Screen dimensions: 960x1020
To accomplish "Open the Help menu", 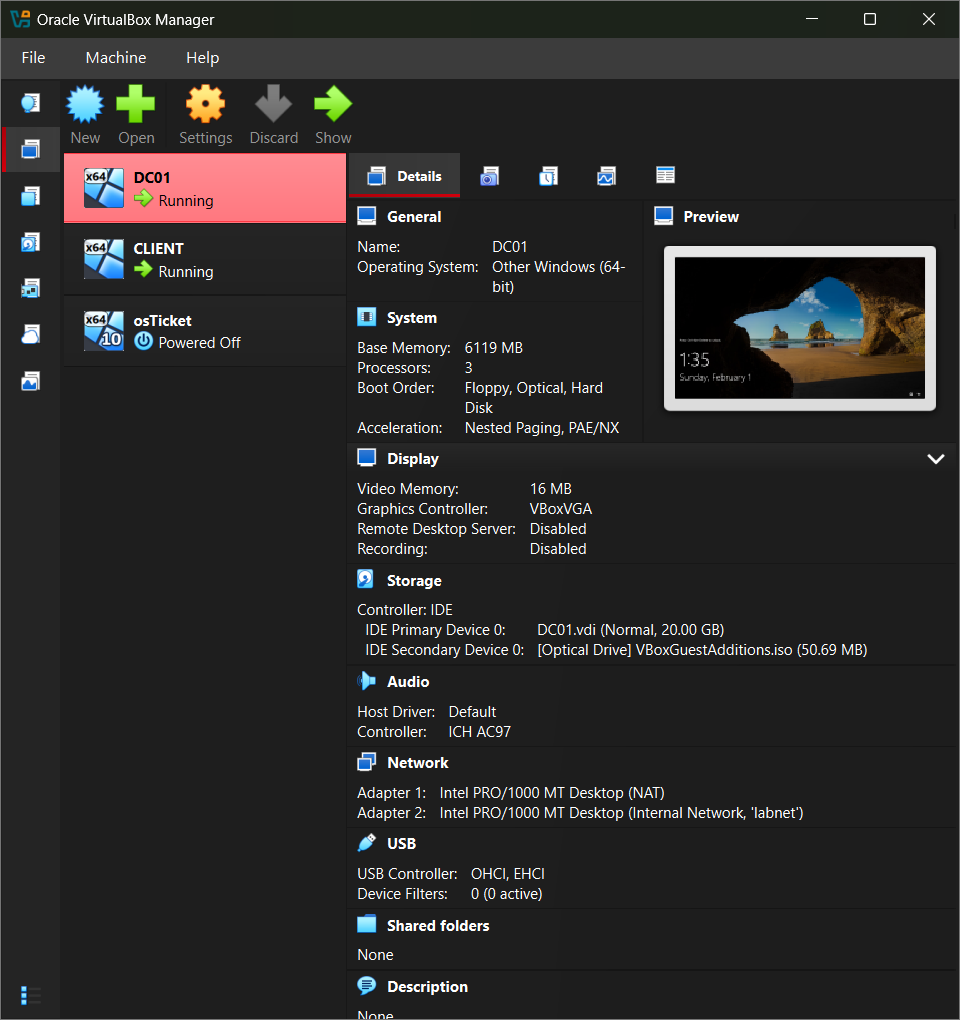I will [202, 58].
